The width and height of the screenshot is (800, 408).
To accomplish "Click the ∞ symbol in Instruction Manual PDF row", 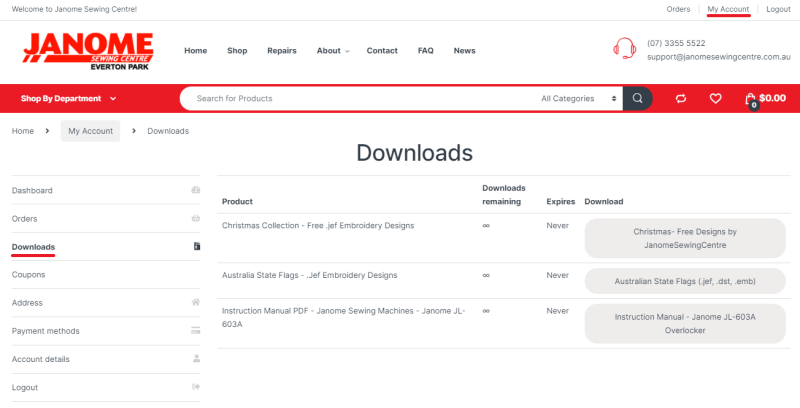I will (x=486, y=311).
